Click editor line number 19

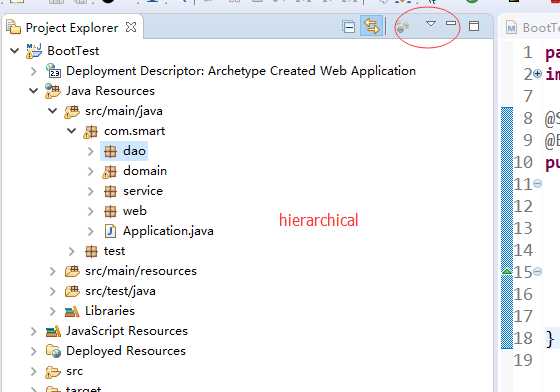(x=523, y=360)
